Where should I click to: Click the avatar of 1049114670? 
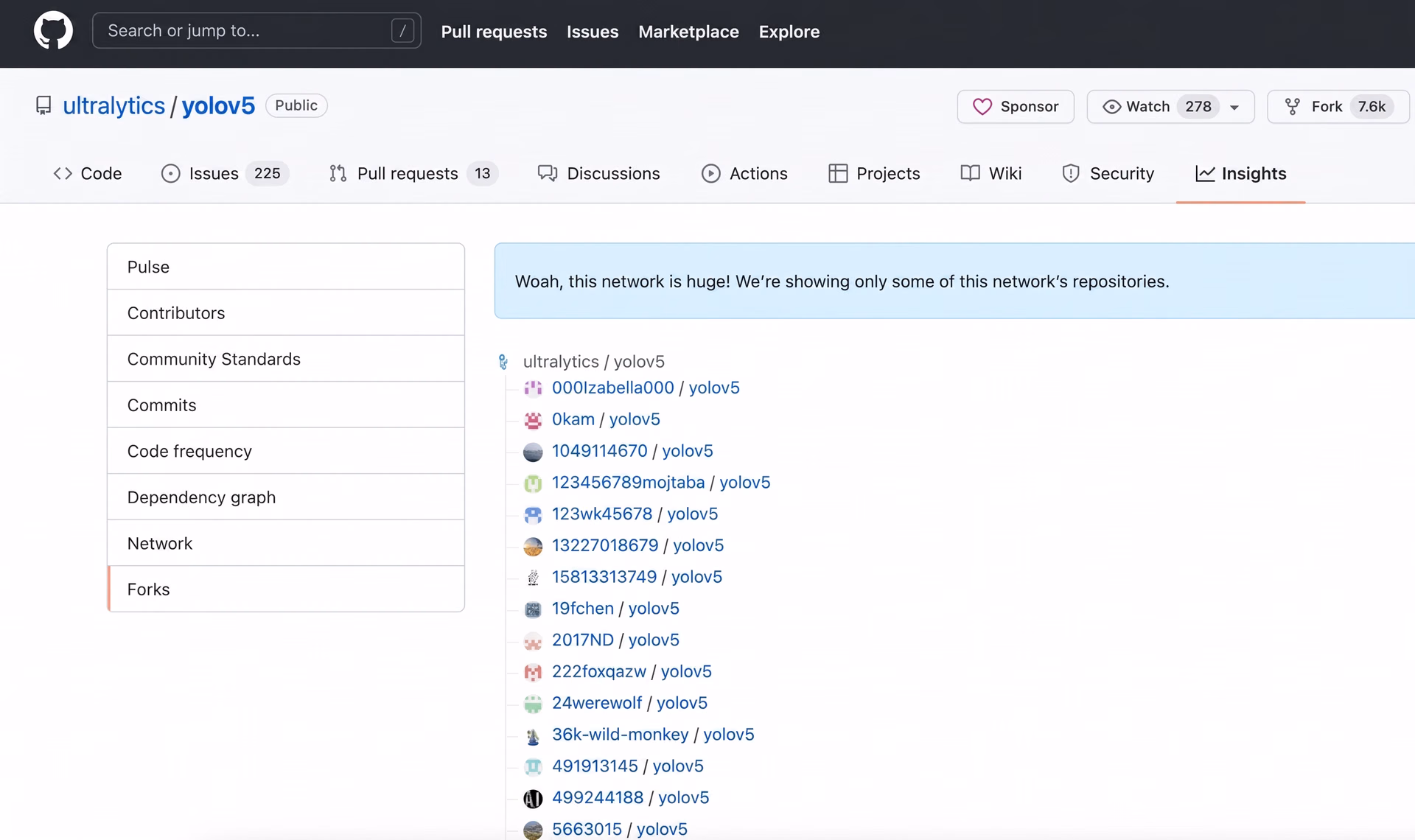tap(533, 451)
